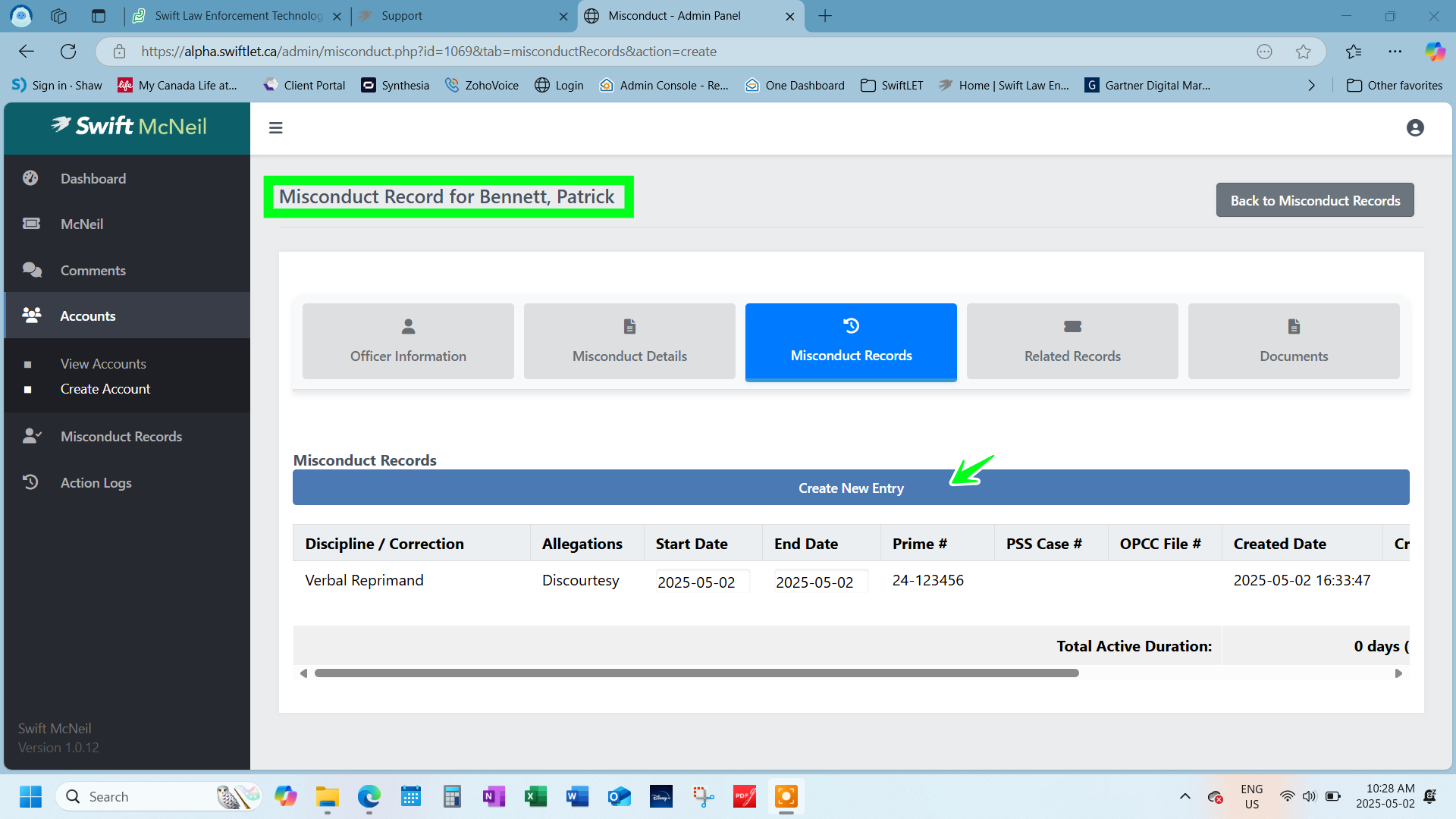Screen dimensions: 1456x819
Task: Click the horizontal table scrollbar
Action: click(x=696, y=673)
